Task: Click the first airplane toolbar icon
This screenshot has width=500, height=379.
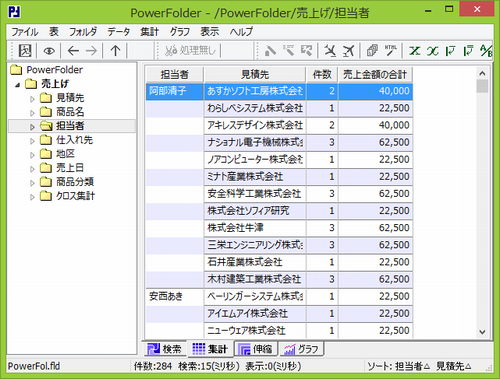Action: tap(330, 51)
